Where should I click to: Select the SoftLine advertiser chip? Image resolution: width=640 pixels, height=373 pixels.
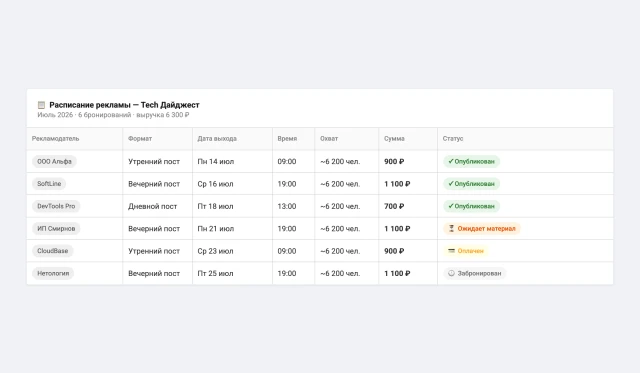[49, 184]
